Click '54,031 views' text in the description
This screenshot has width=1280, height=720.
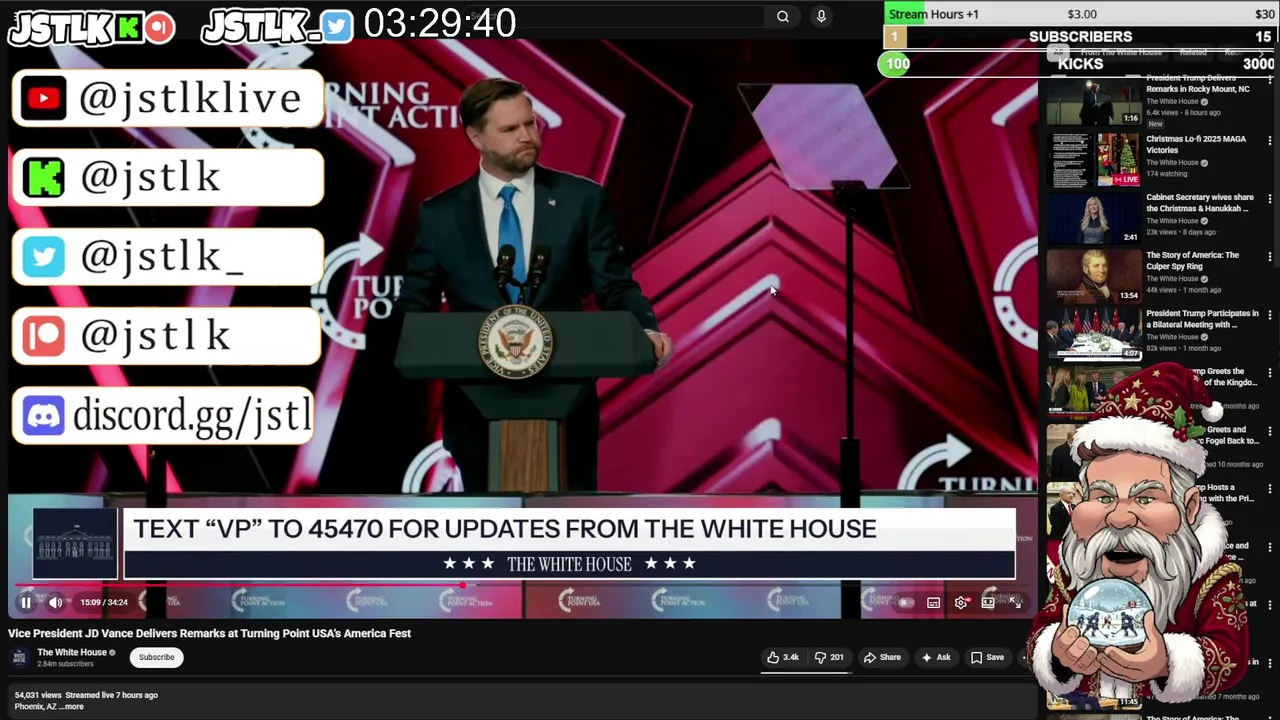(40, 695)
